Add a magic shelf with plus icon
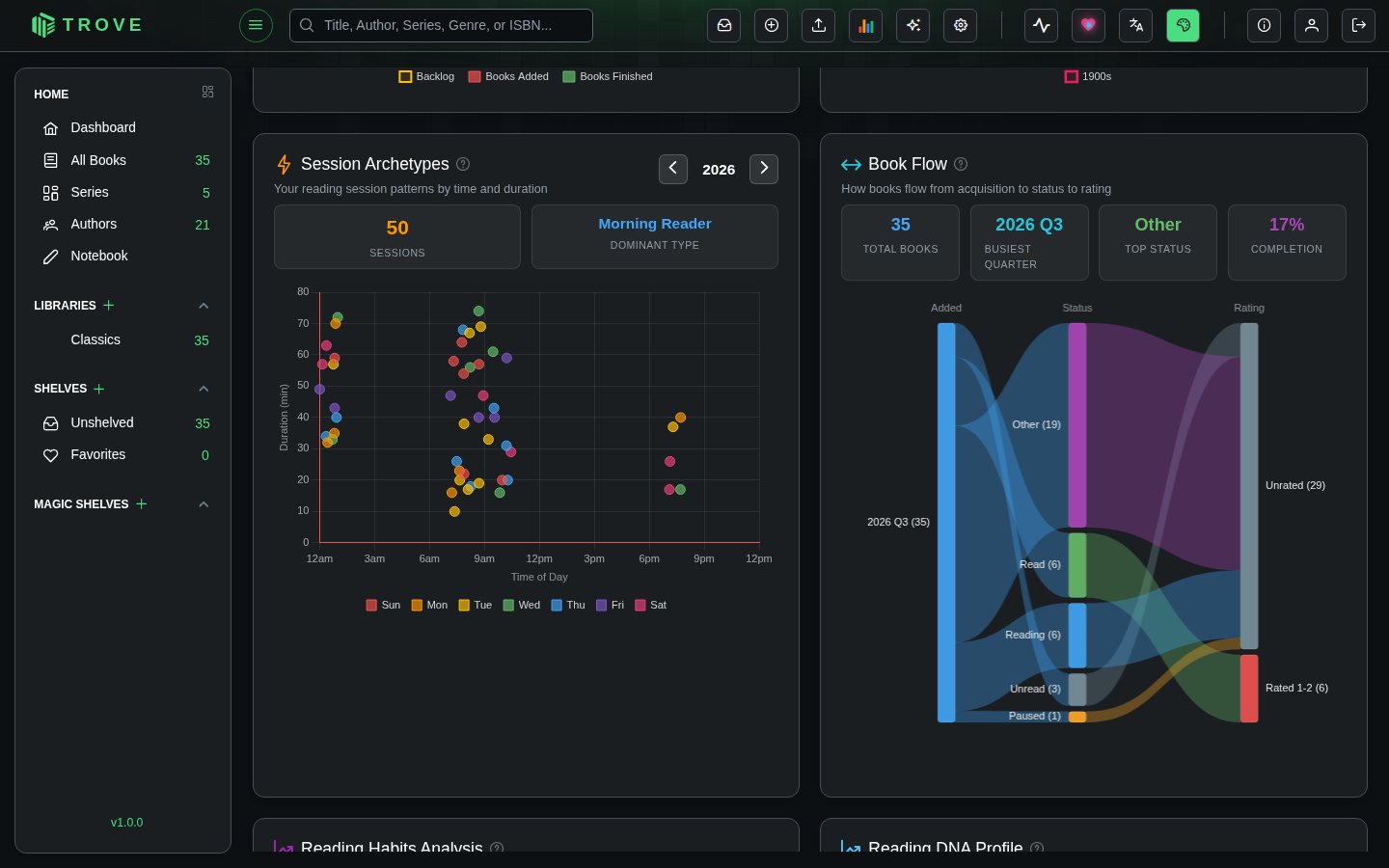 (141, 503)
